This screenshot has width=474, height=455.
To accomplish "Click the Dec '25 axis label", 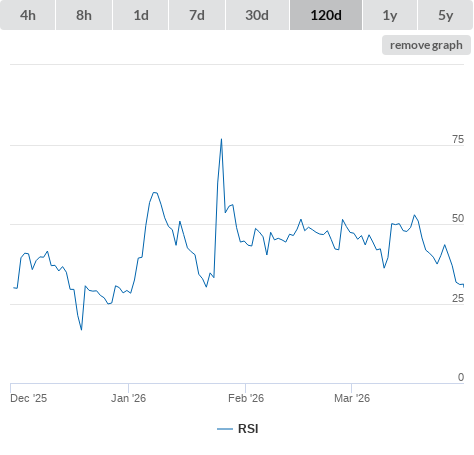I will (x=29, y=398).
